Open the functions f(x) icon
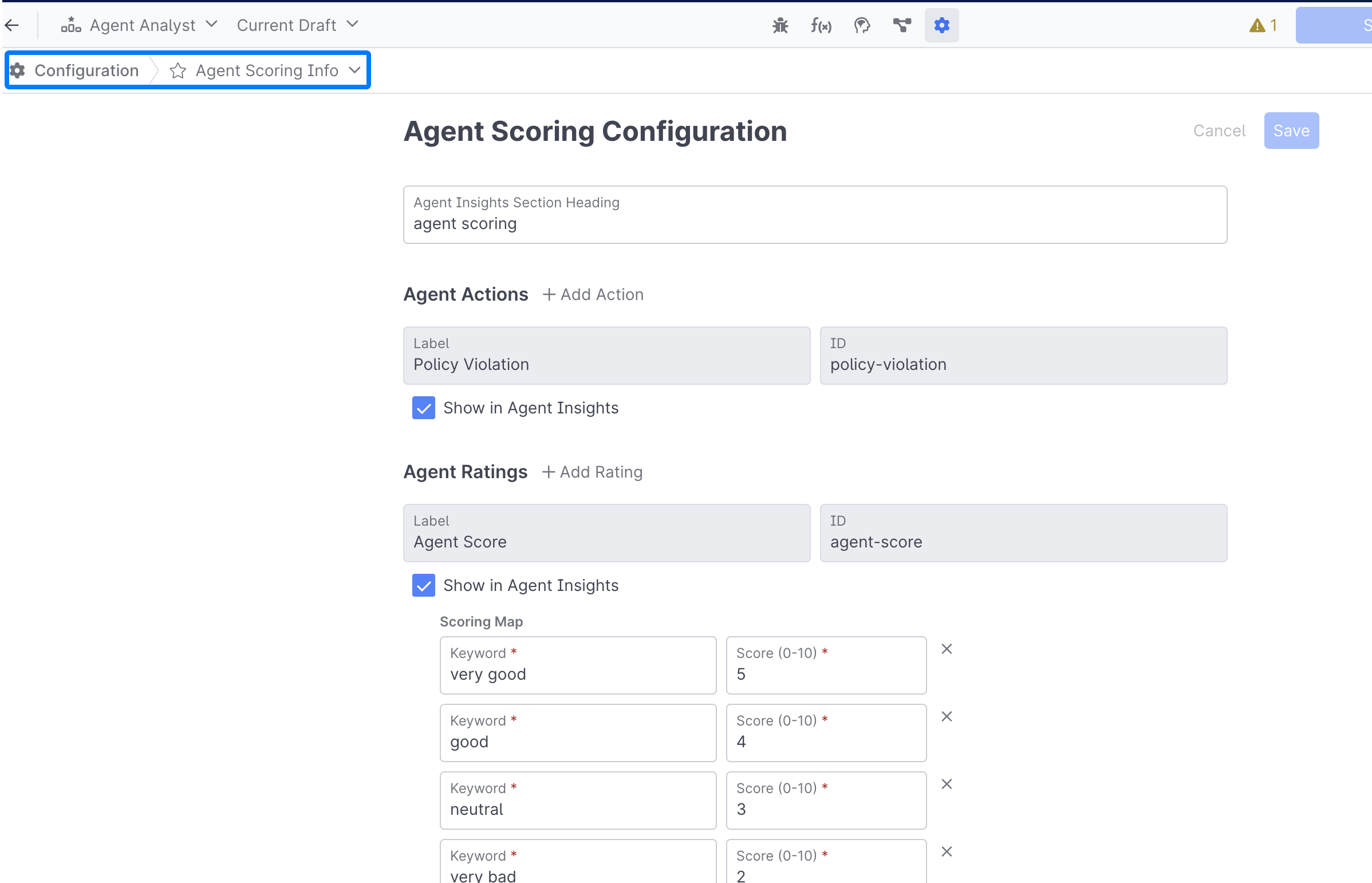The width and height of the screenshot is (1372, 883). [x=821, y=25]
